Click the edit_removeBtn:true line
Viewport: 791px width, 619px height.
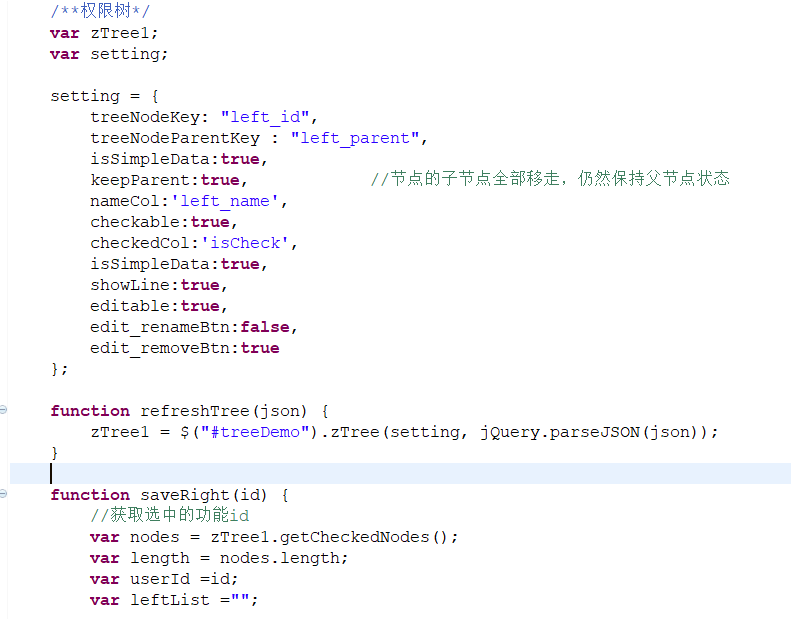tap(185, 349)
